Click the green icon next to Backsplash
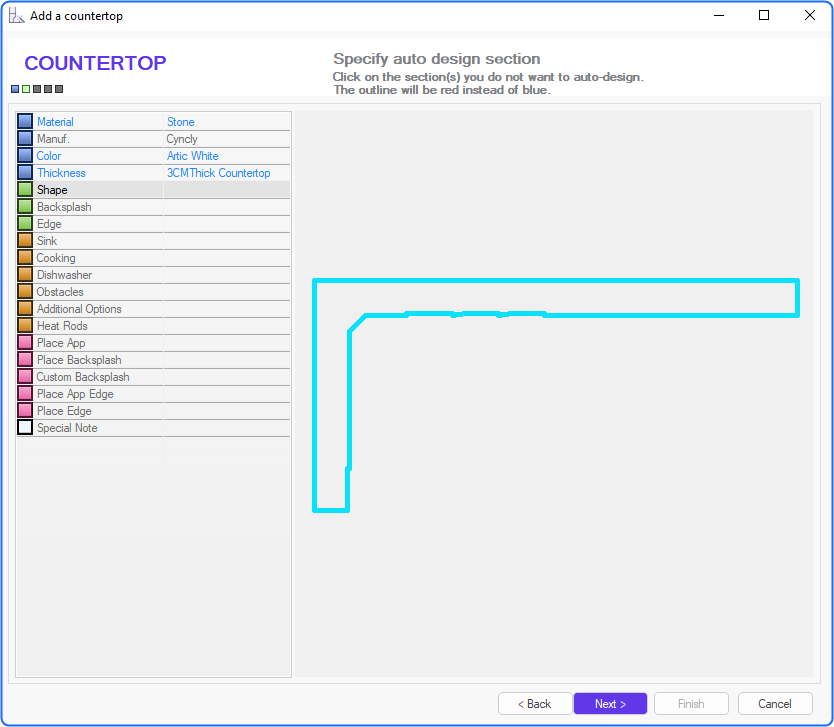Screen dimensions: 834x727 pyautogui.click(x=25, y=207)
